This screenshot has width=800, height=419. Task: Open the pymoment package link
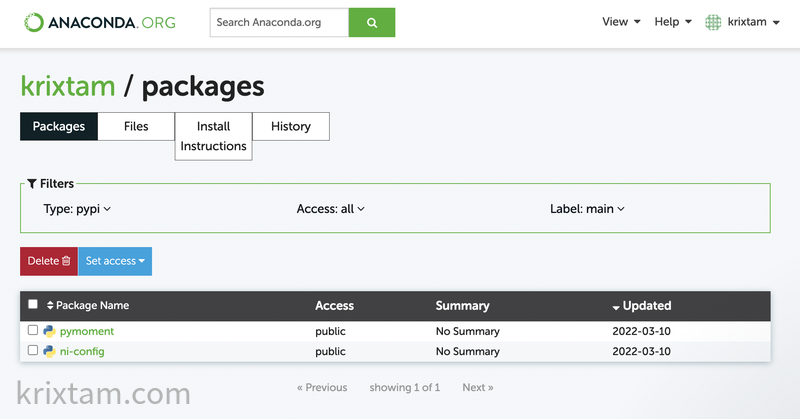(x=87, y=331)
